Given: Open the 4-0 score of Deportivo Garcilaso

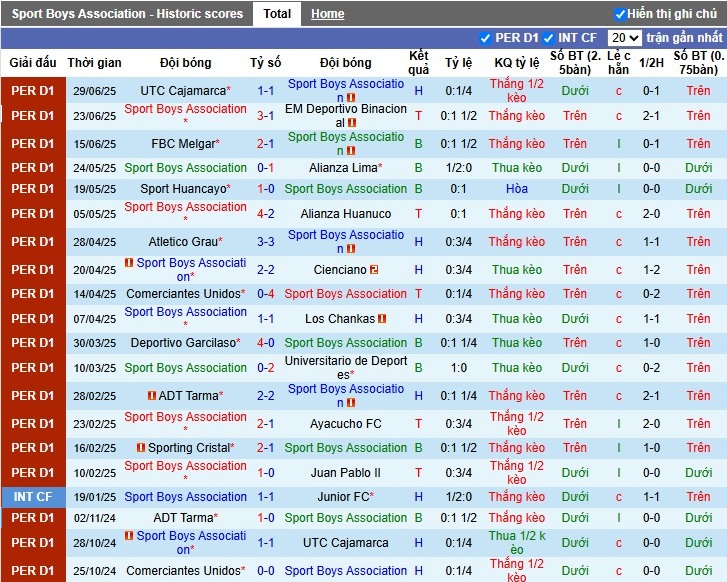Looking at the screenshot, I should [266, 343].
